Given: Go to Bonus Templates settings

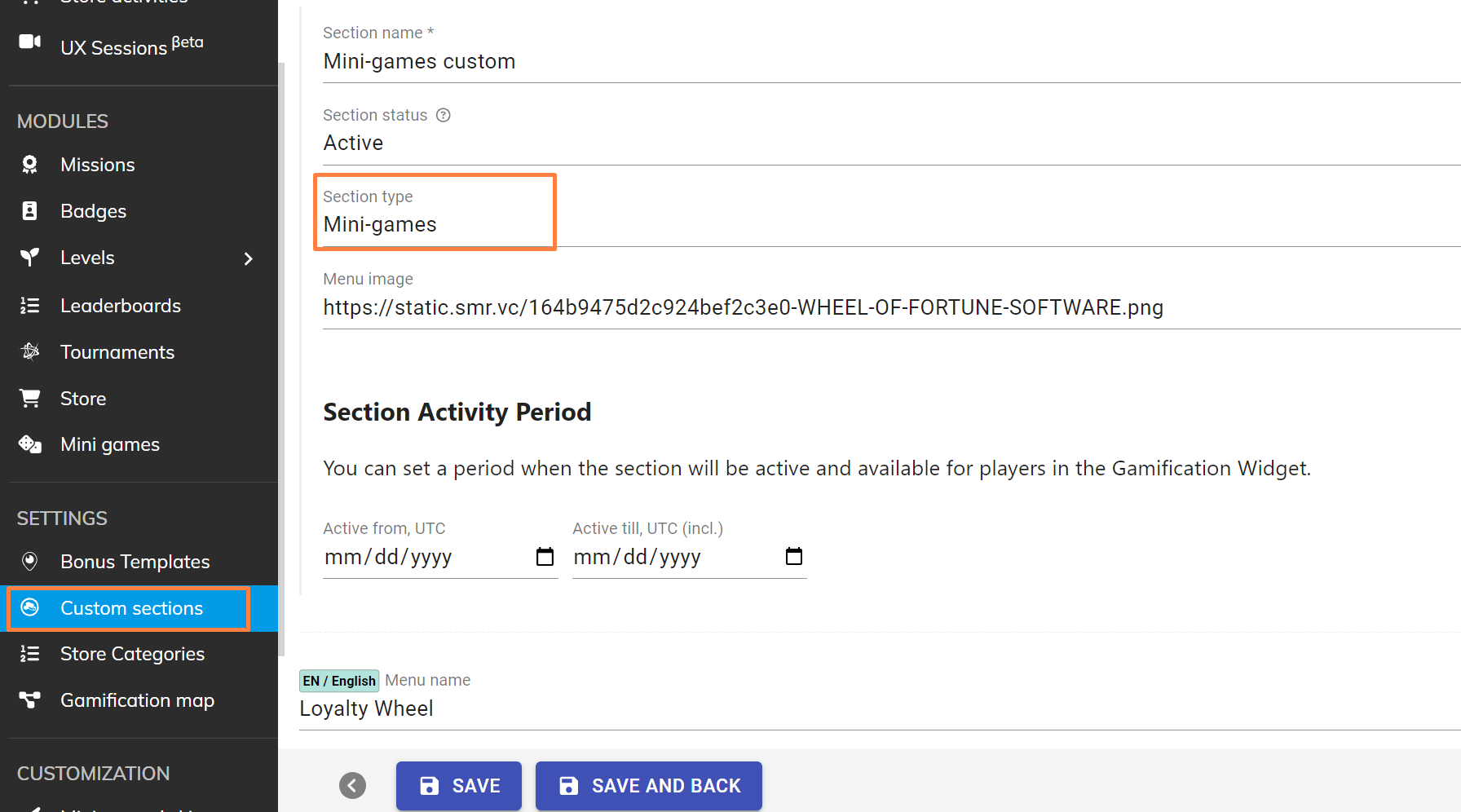Looking at the screenshot, I should [135, 562].
